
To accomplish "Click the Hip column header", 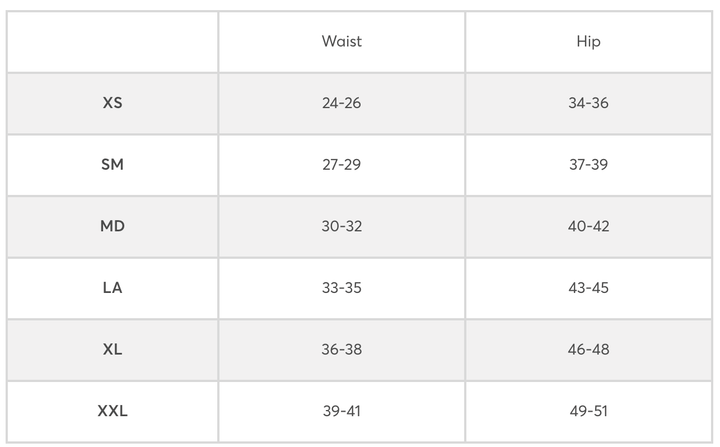I will click(588, 42).
